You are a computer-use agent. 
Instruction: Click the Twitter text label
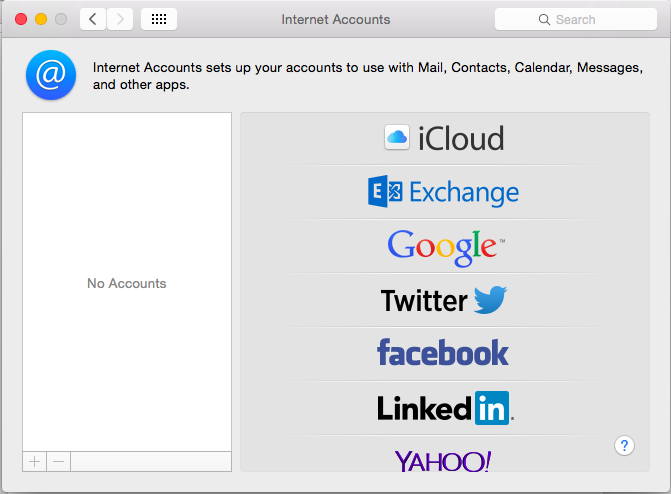click(x=424, y=300)
